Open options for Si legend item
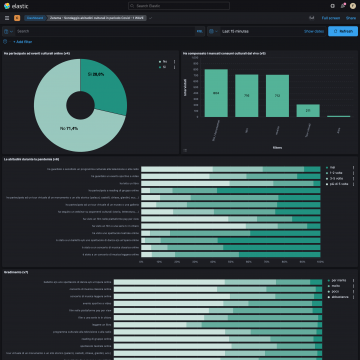The image size is (360, 360). point(175,67)
